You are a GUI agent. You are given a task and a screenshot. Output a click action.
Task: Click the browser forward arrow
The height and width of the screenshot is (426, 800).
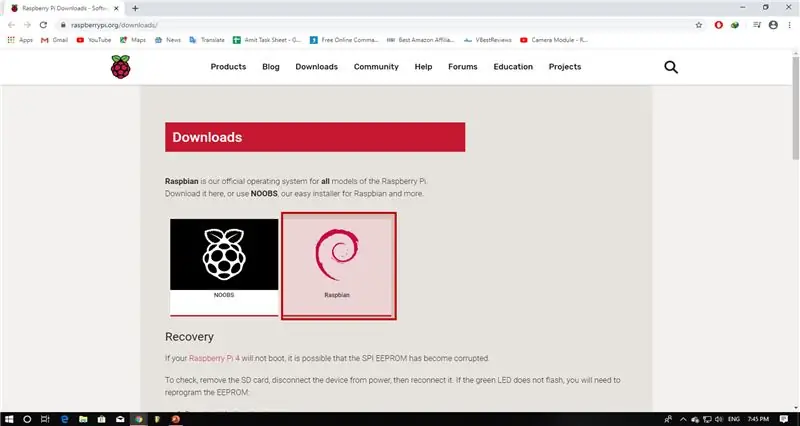[x=27, y=24]
